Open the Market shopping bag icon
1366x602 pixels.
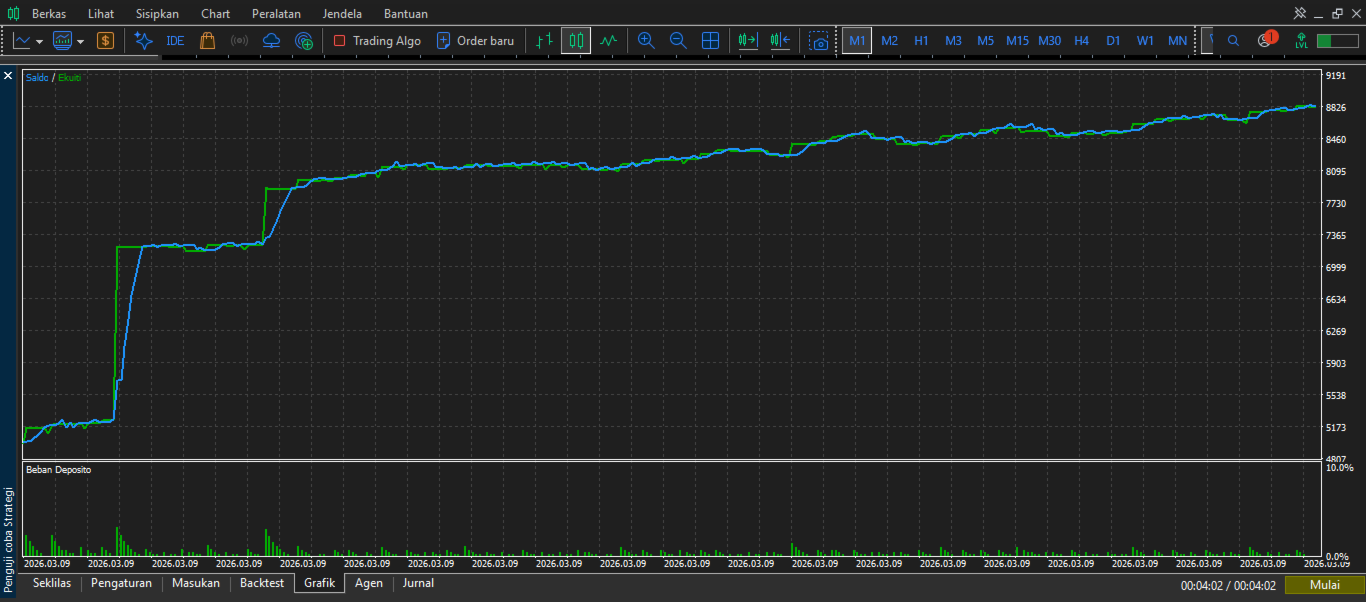point(207,41)
